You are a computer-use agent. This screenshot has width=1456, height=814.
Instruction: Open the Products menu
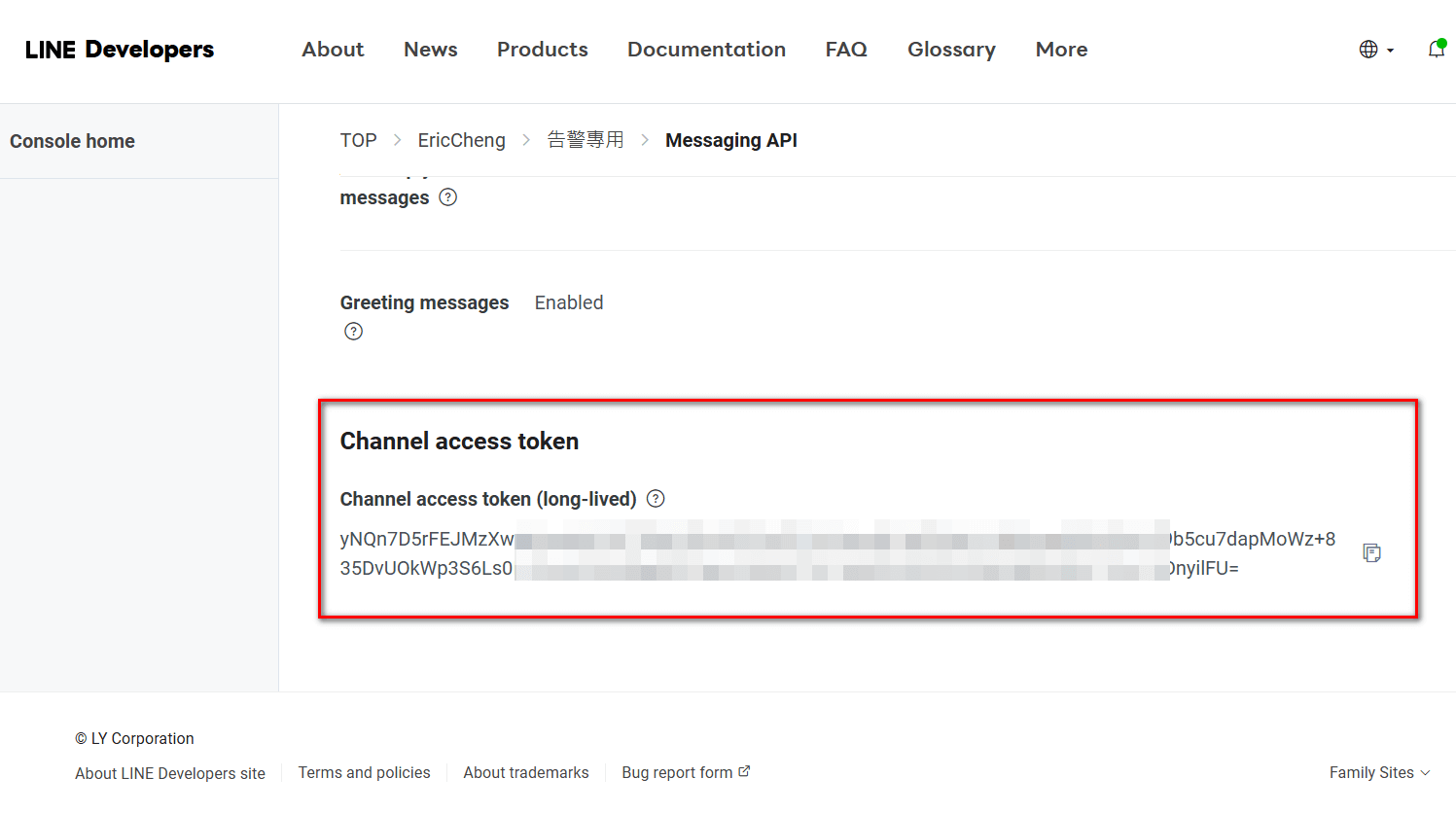542,50
